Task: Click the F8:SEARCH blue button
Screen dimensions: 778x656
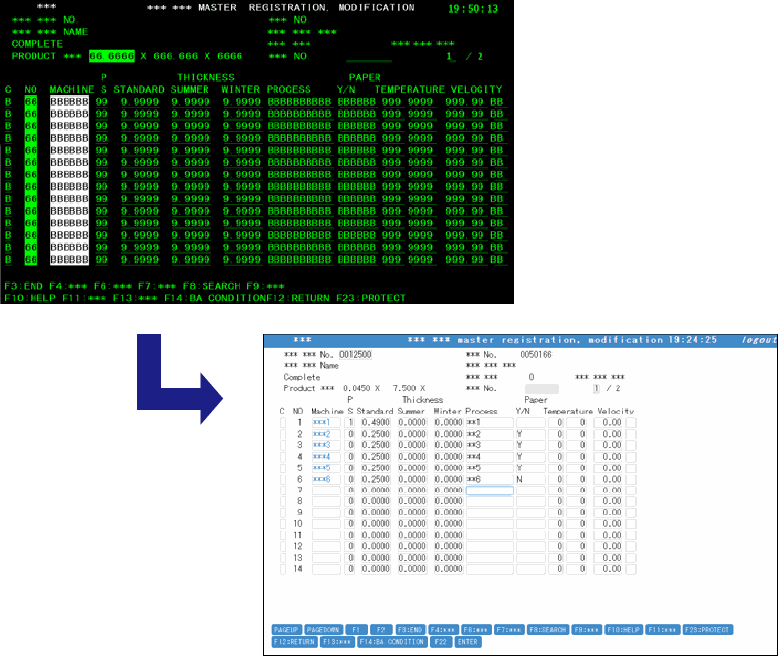Action: tap(548, 630)
